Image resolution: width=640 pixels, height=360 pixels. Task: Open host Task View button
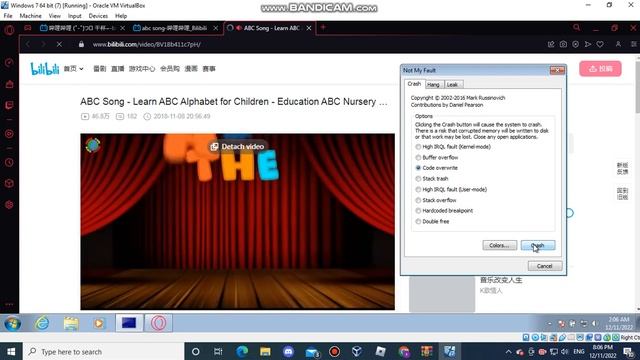218,351
